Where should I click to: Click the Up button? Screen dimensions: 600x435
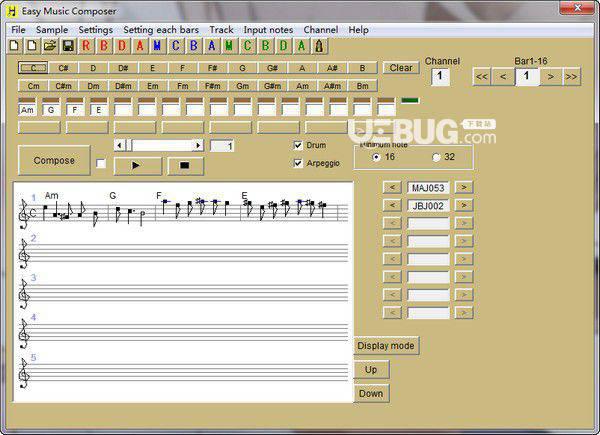(x=371, y=370)
